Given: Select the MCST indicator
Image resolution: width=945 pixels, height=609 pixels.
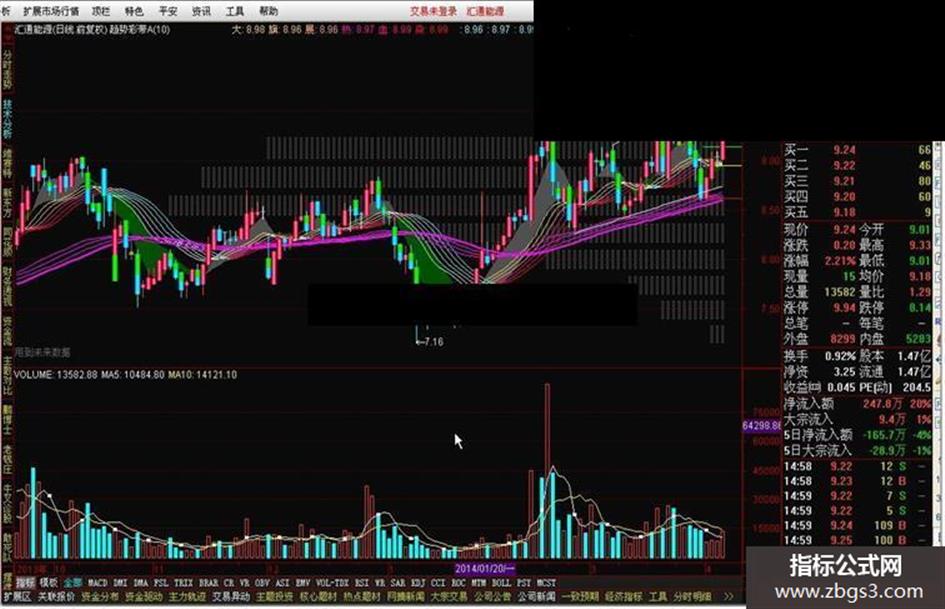Looking at the screenshot, I should [546, 583].
